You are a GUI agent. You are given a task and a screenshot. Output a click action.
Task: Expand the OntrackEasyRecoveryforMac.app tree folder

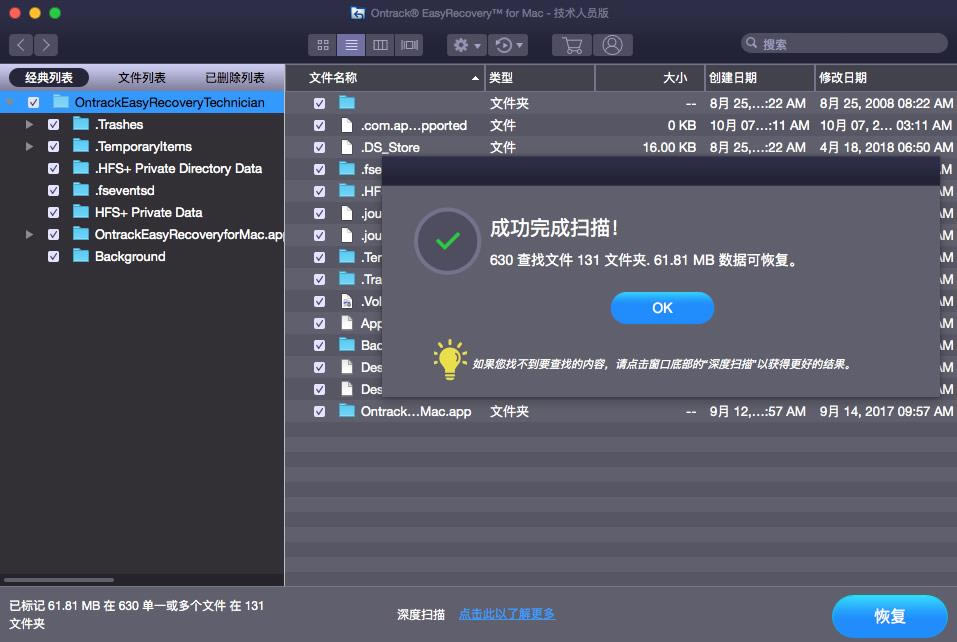click(x=29, y=234)
